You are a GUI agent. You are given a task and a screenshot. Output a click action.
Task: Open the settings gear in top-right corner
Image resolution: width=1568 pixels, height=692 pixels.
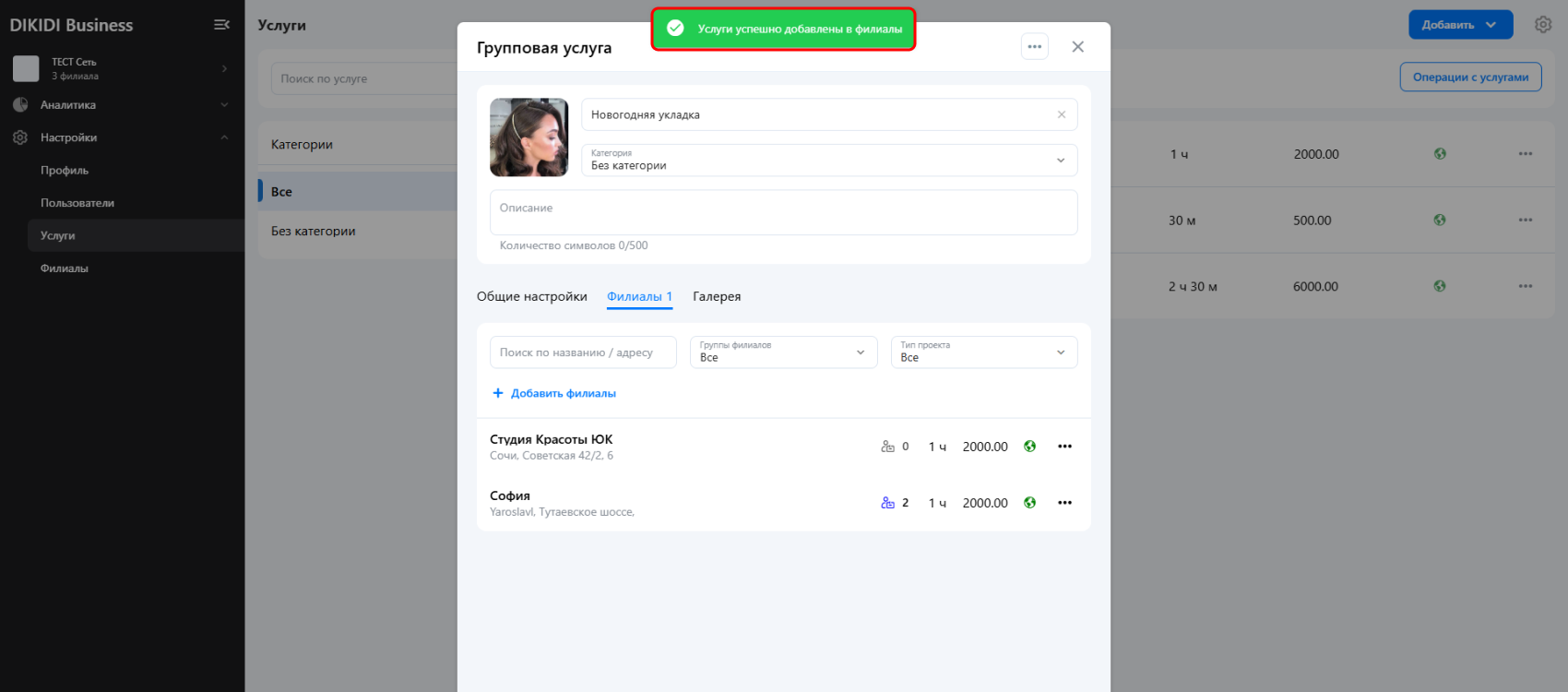(1542, 25)
